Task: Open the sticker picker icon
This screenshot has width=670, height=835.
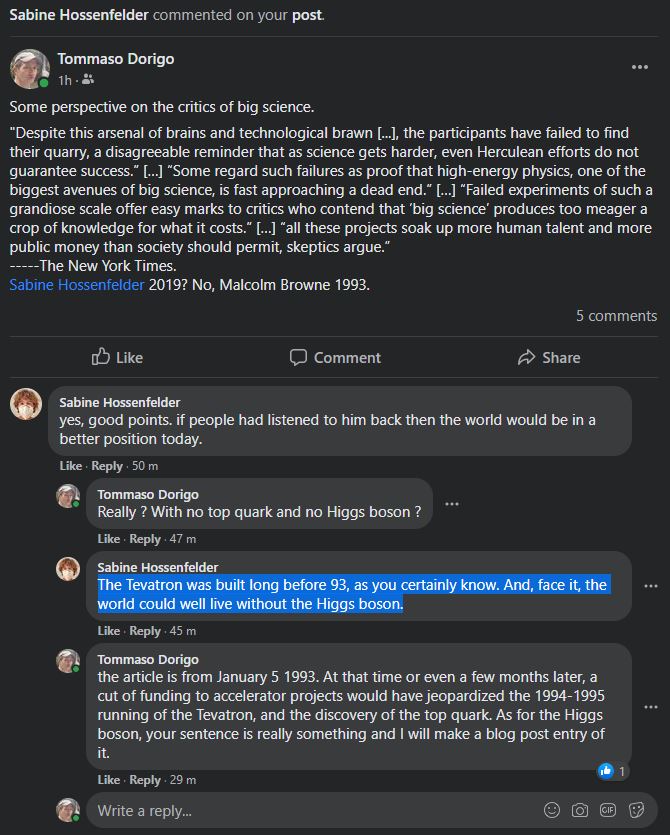Action: (636, 810)
